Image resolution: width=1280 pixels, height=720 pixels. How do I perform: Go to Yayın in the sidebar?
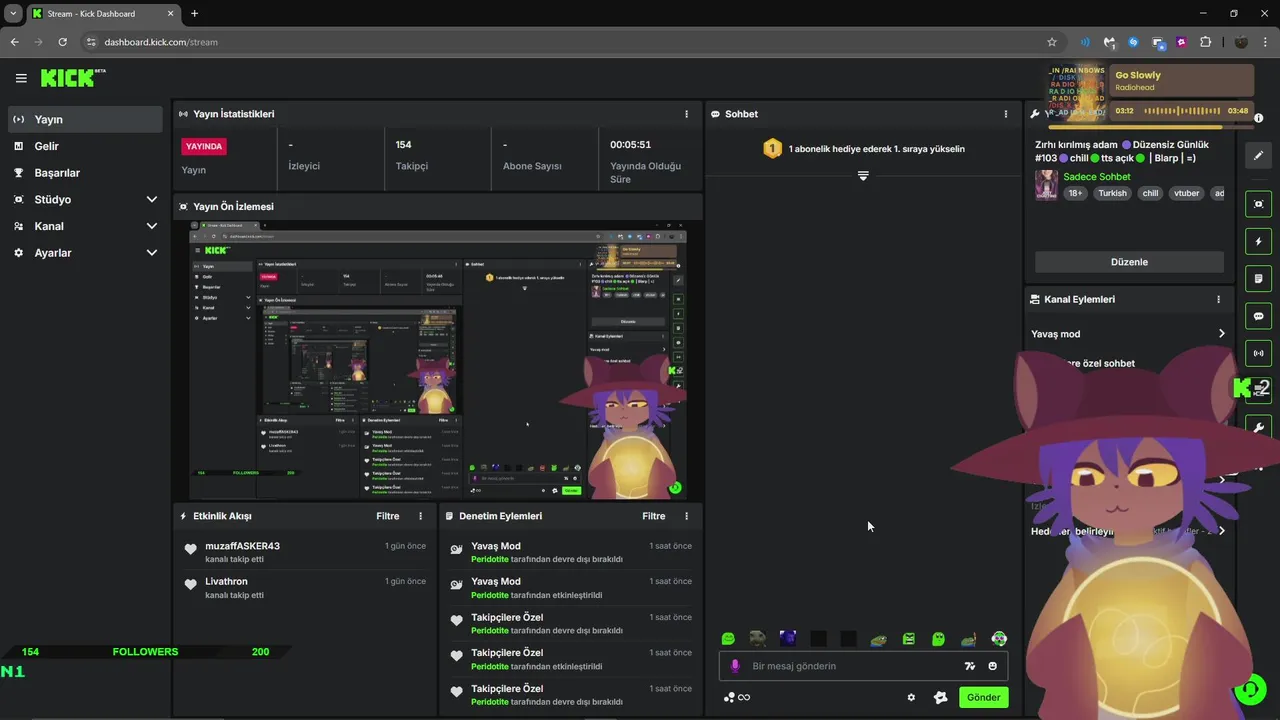tap(85, 119)
